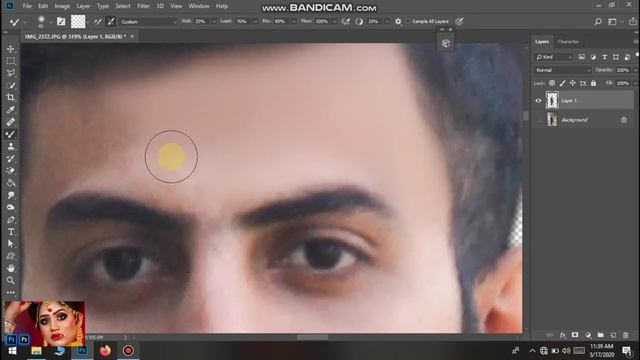Select the Clone Stamp tool

click(11, 147)
